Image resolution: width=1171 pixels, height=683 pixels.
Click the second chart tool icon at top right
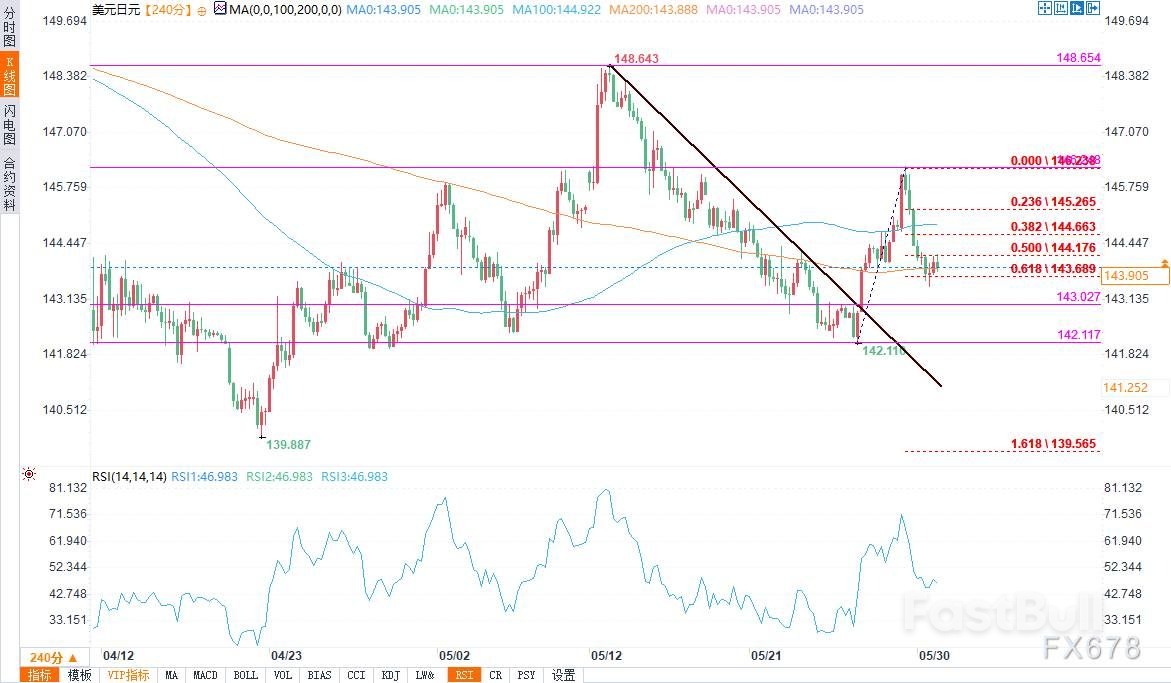pos(1060,8)
